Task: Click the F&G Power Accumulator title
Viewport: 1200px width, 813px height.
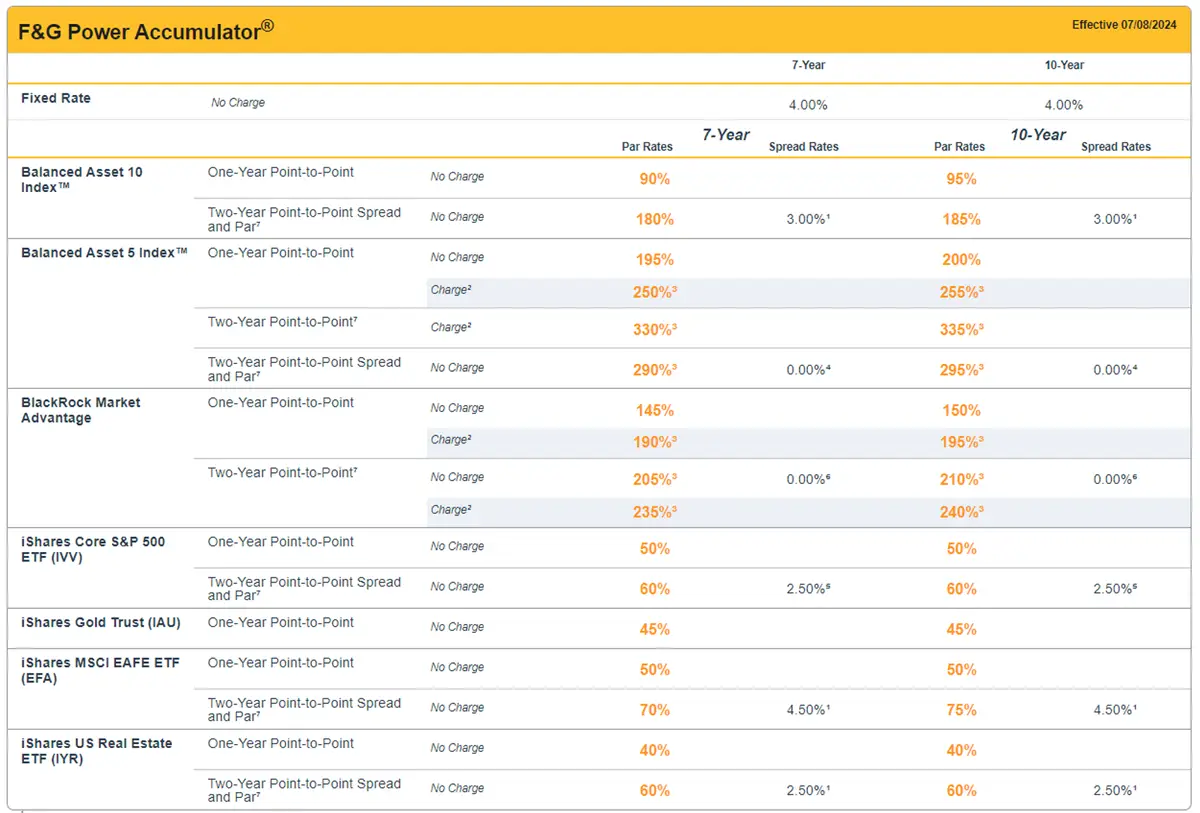Action: [x=146, y=30]
